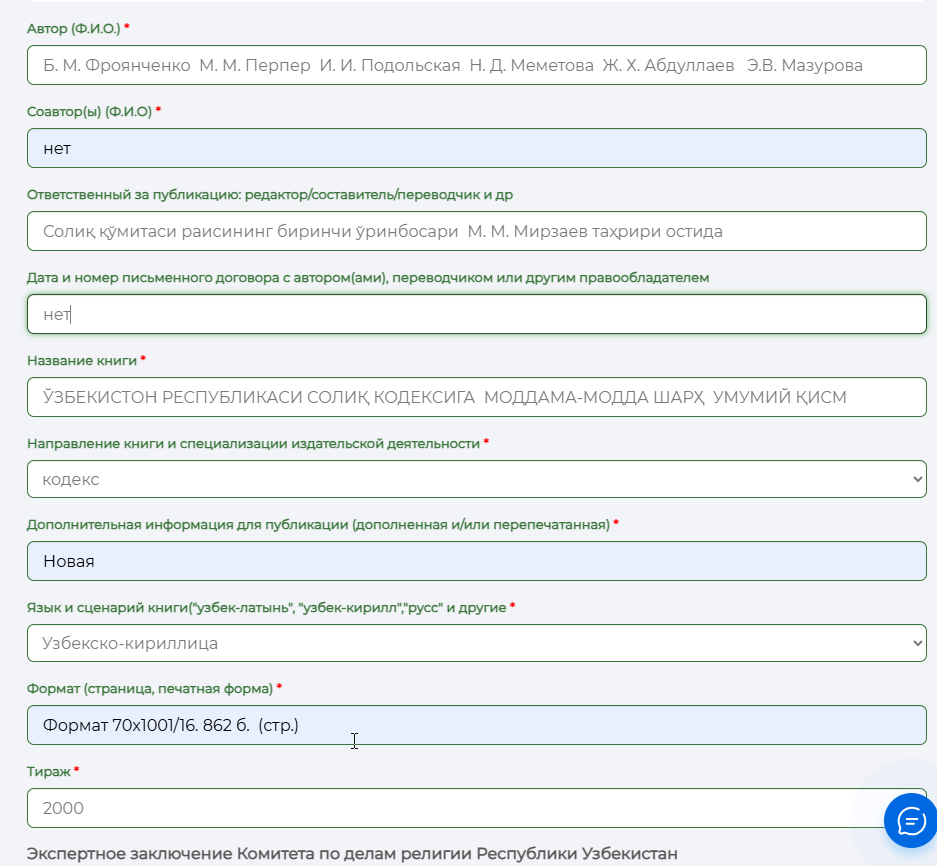Click the contract date and number field
The image size is (937, 866).
pos(476,314)
